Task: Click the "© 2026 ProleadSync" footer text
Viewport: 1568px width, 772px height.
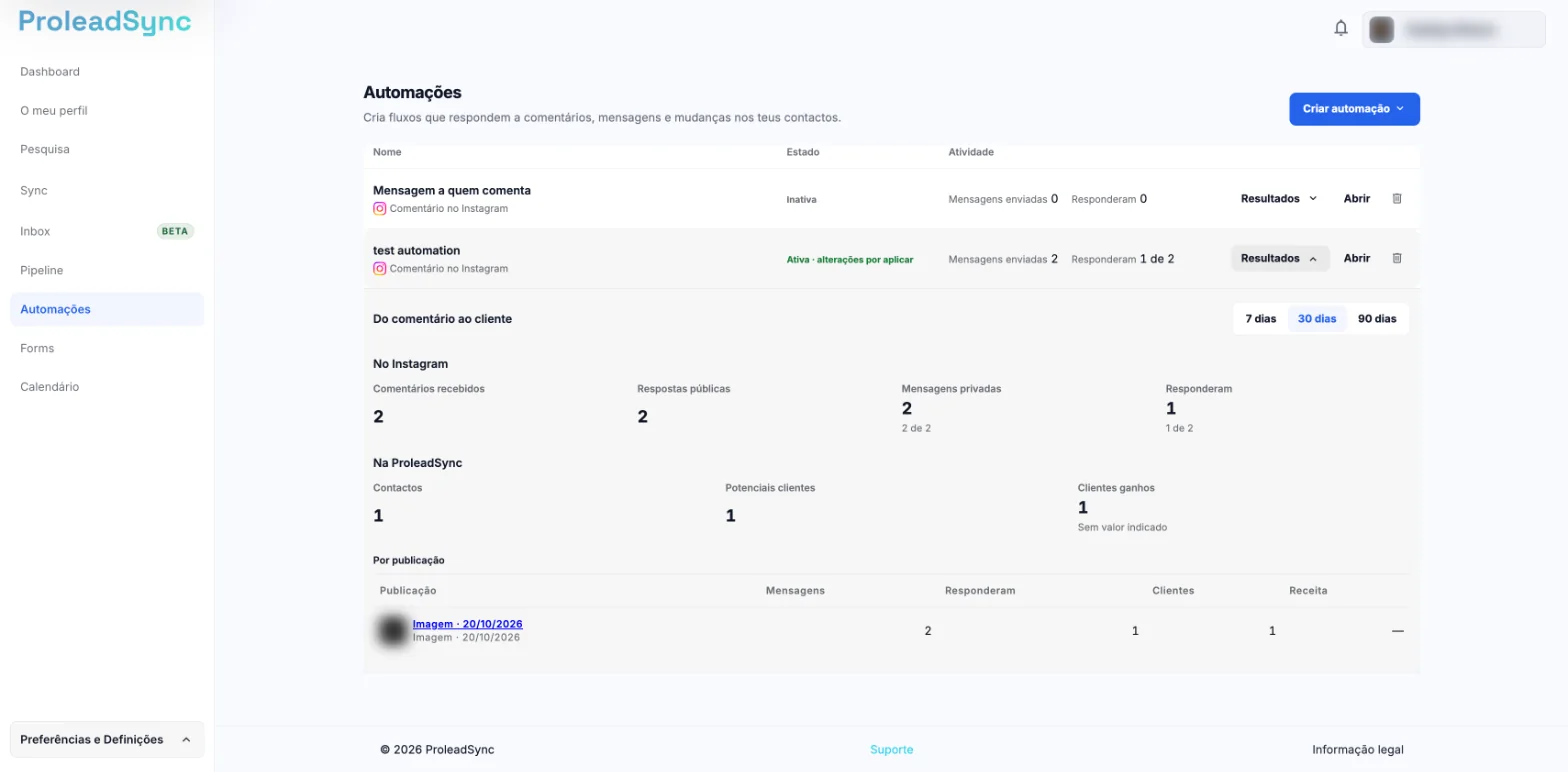Action: (x=437, y=750)
